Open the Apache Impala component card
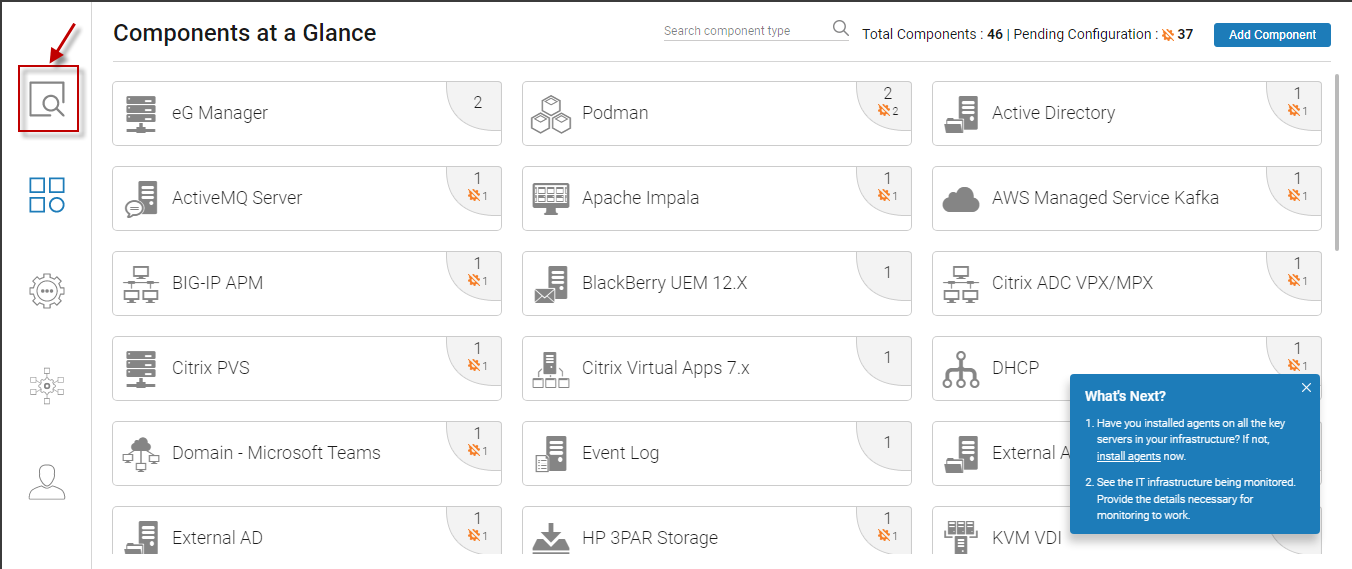 point(717,199)
